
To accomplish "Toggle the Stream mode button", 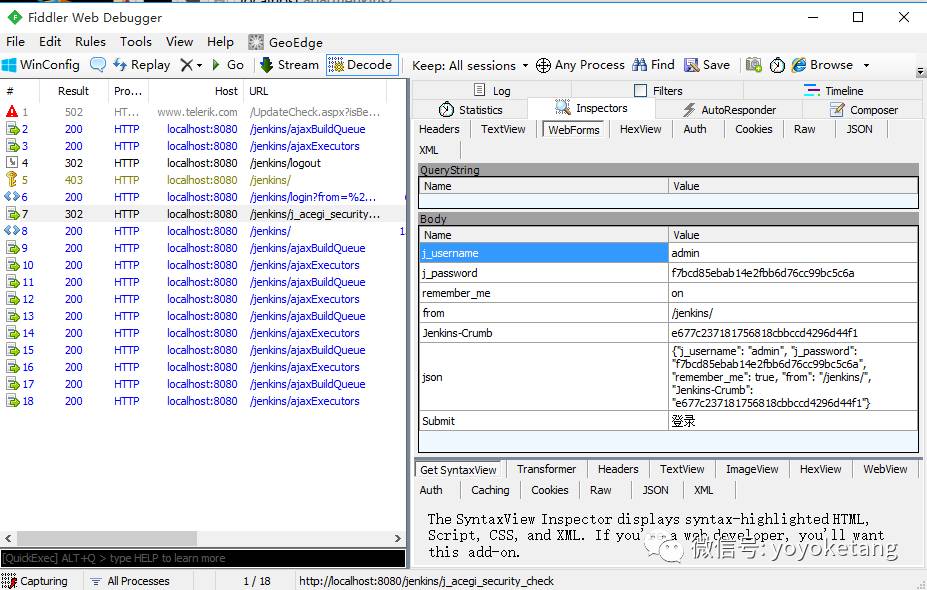I will click(290, 64).
